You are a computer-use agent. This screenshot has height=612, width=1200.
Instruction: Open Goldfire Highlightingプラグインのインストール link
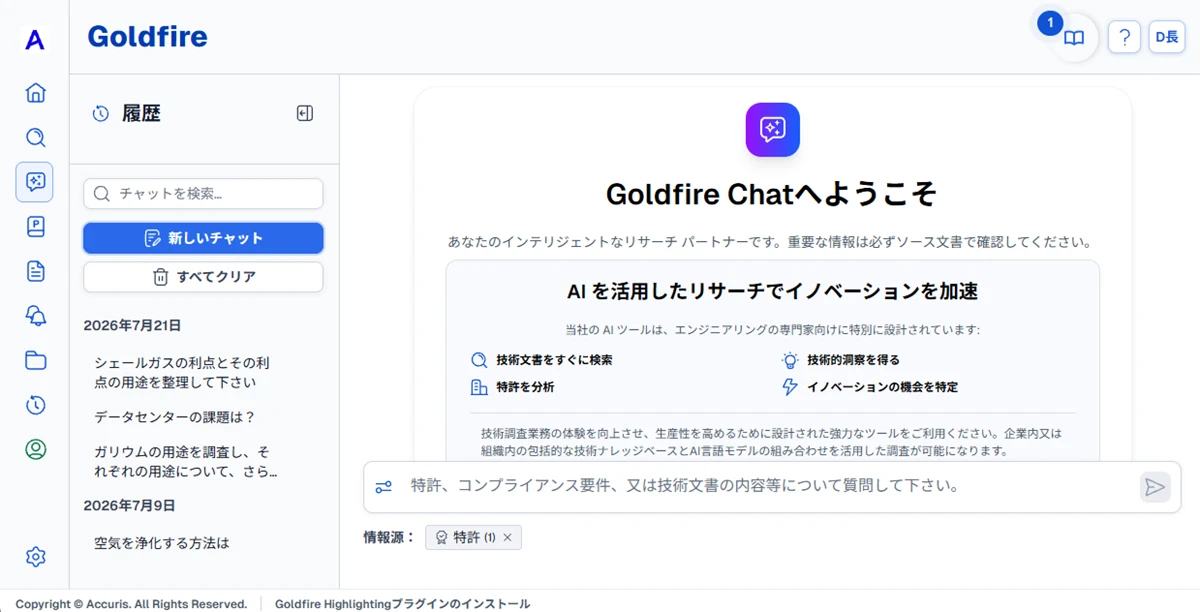point(402,604)
